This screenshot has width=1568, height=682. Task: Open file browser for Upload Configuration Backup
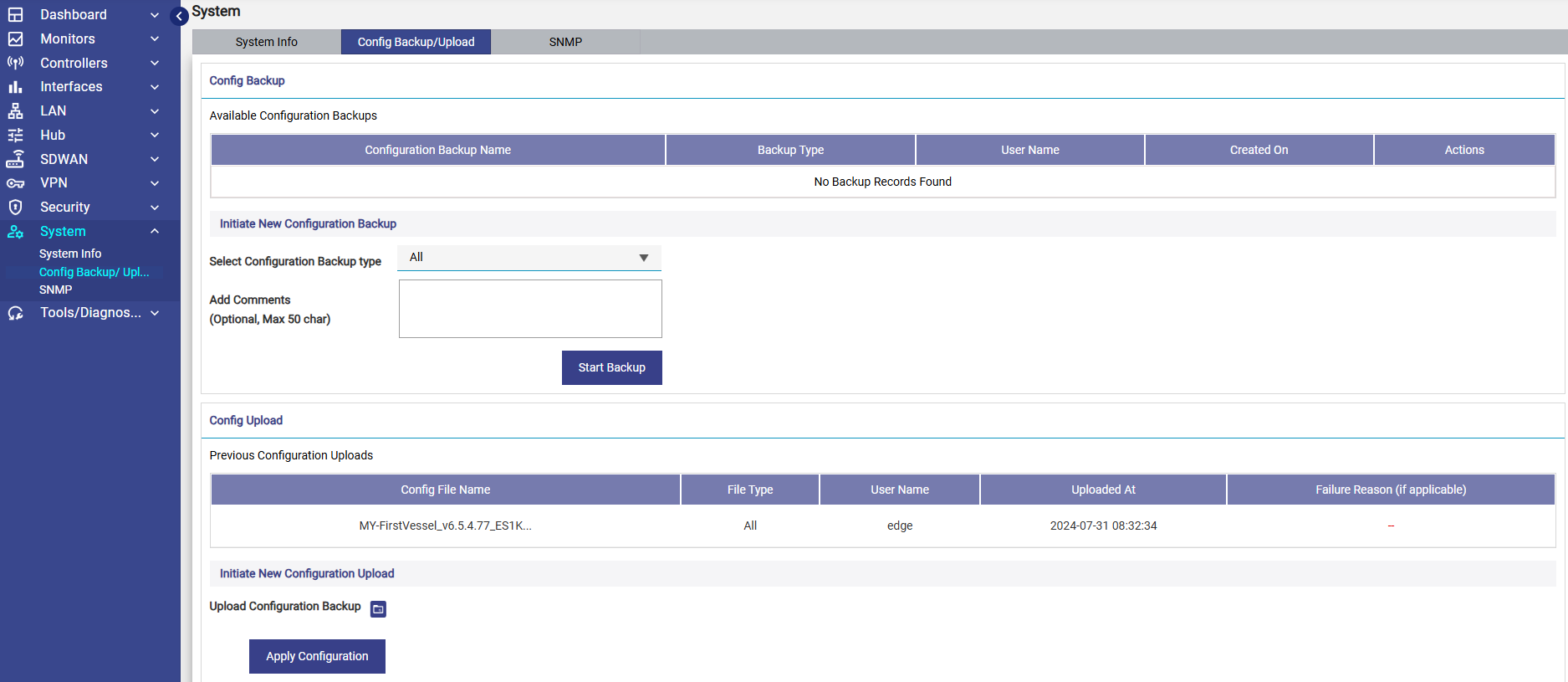[x=378, y=609]
